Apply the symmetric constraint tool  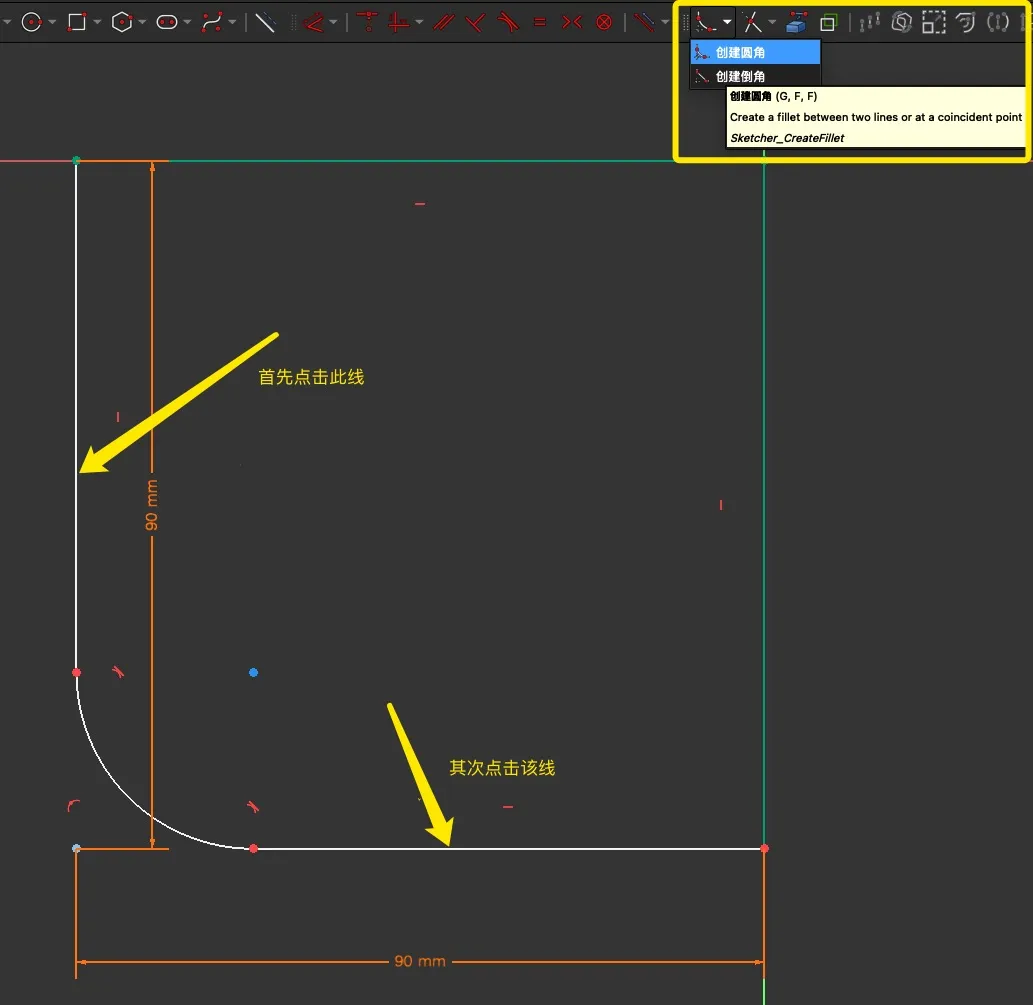572,21
